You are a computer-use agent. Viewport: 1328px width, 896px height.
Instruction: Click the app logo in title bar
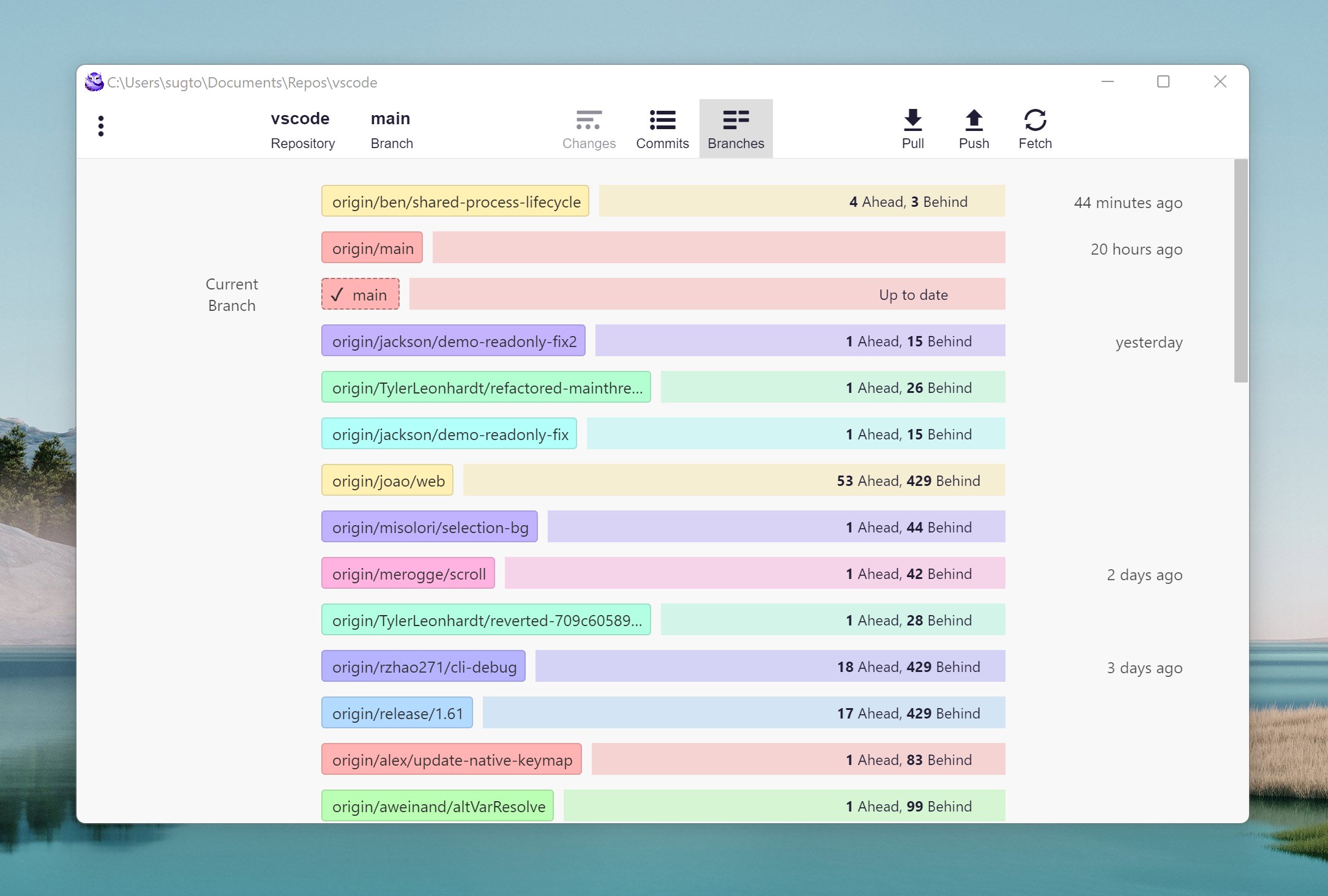[94, 82]
